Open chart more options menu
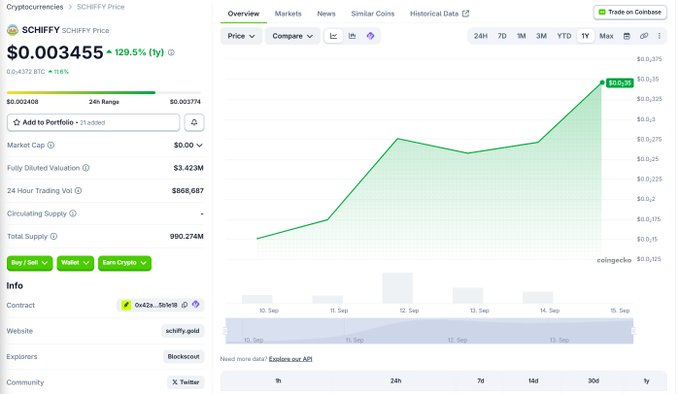Screen dimensions: 679x394 click(x=659, y=36)
